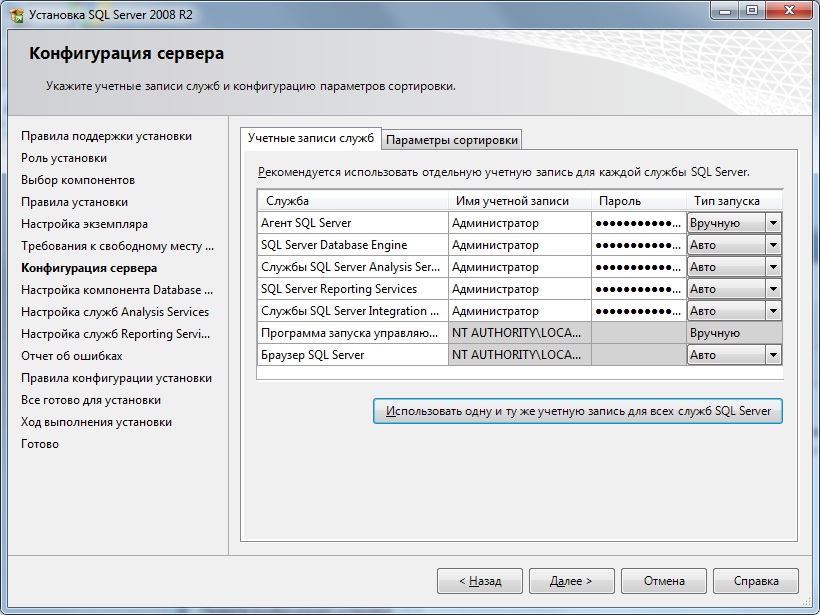Image resolution: width=820 pixels, height=615 pixels.
Task: Click Выбор компонентов step
Action: (x=78, y=180)
